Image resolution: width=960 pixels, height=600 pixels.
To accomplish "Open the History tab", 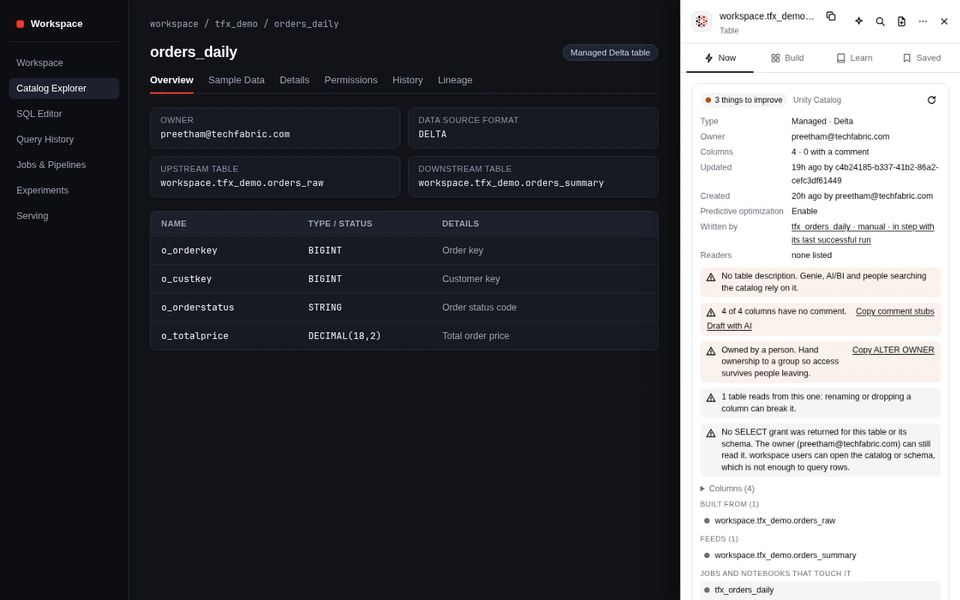I will 408,80.
